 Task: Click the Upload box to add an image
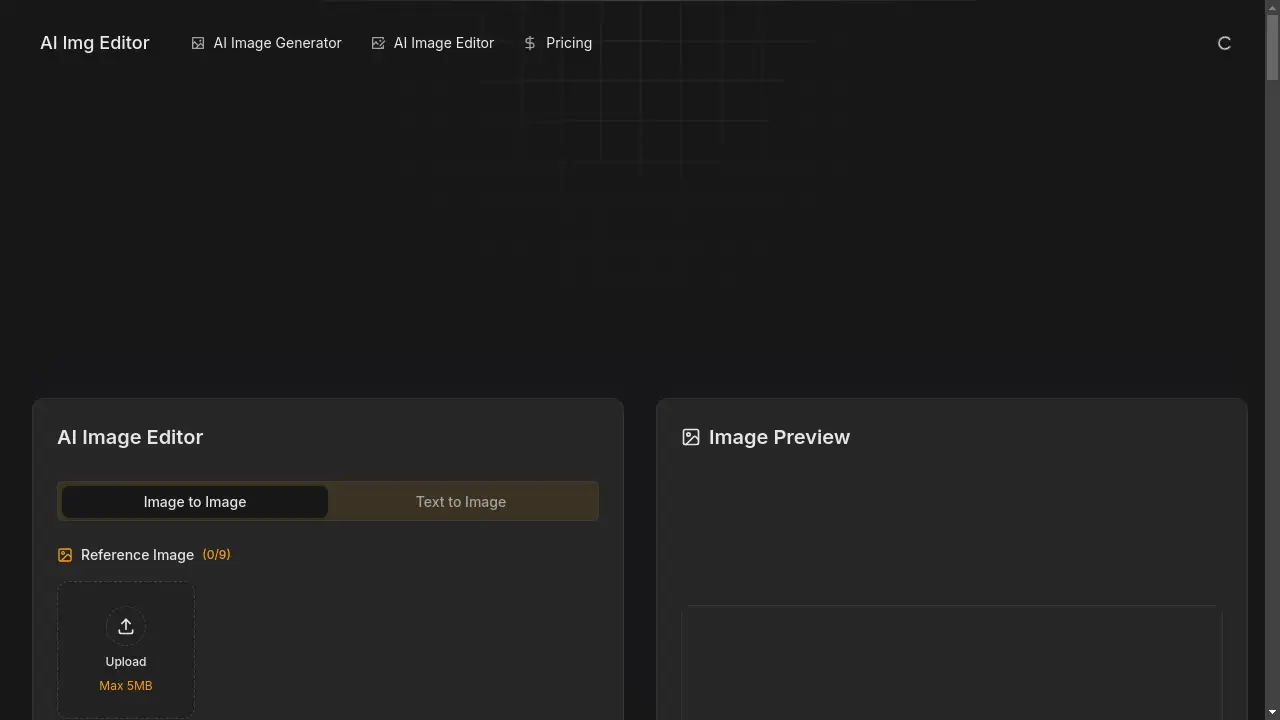click(x=126, y=649)
